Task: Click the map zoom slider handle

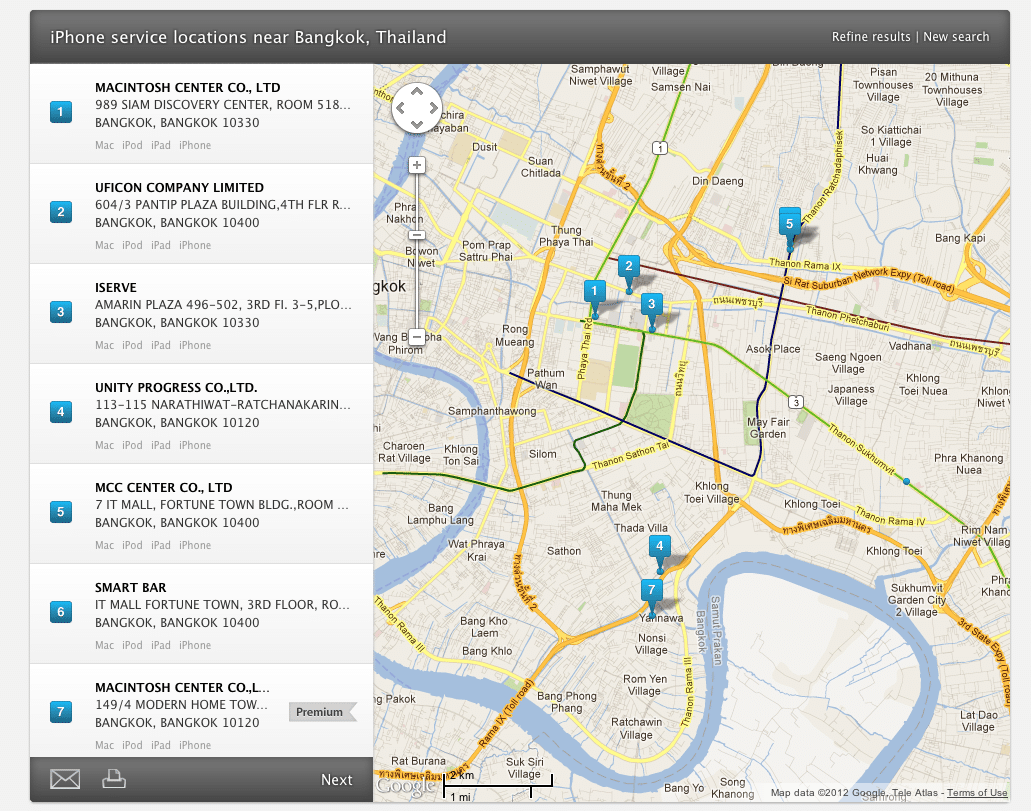Action: pos(416,235)
